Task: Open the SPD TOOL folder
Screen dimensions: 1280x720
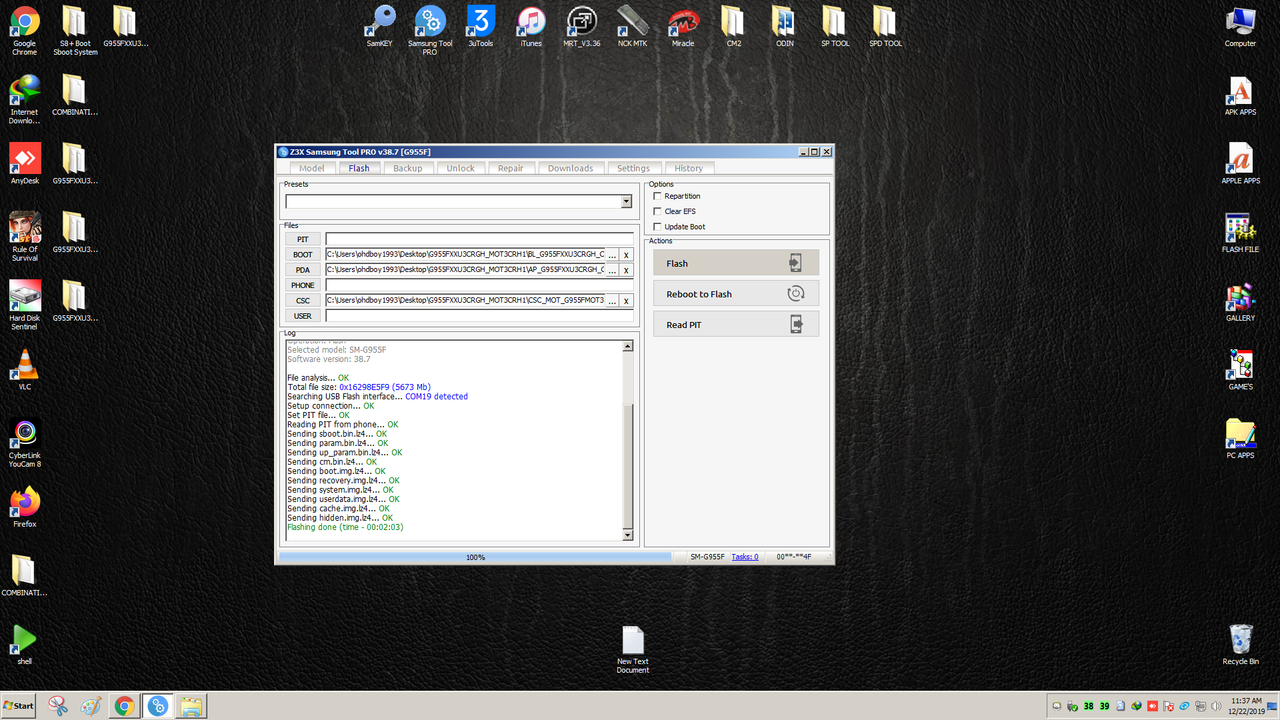Action: pos(885,26)
